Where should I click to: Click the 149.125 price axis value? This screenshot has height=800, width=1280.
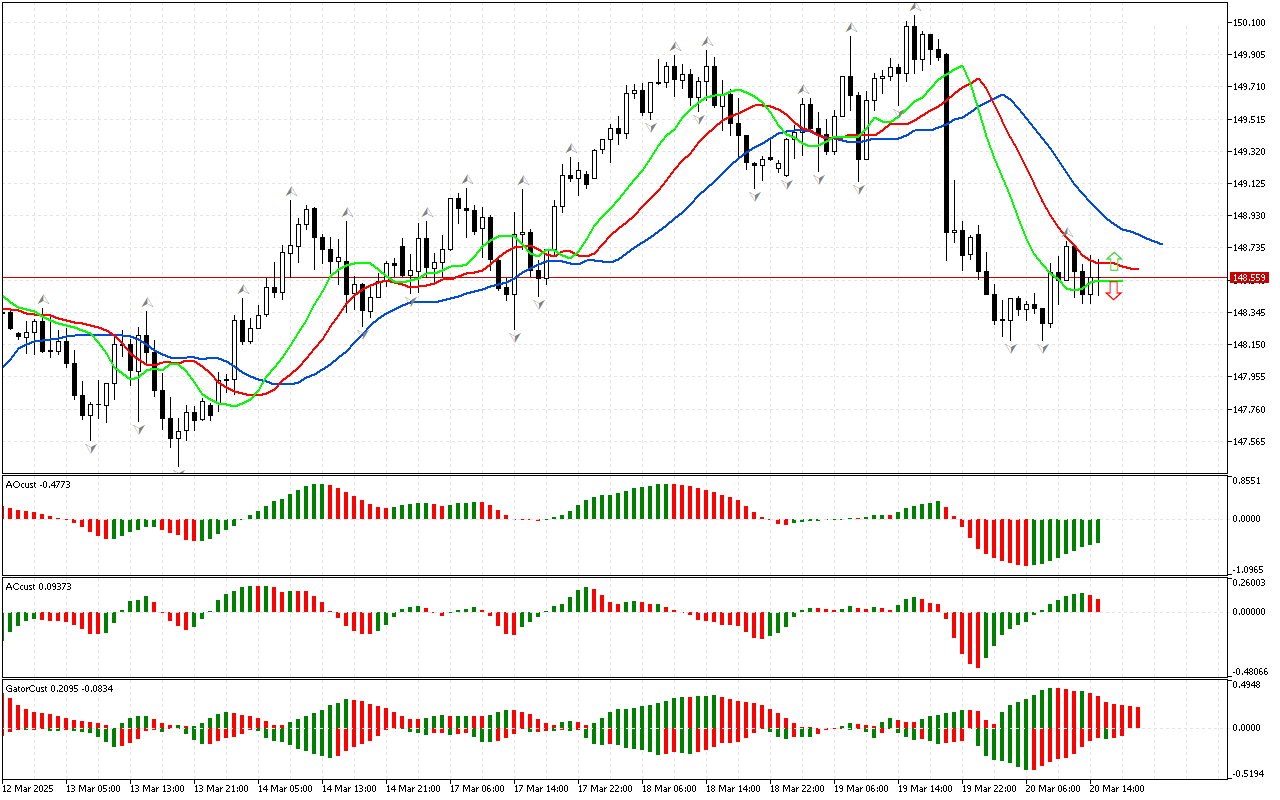[1249, 184]
